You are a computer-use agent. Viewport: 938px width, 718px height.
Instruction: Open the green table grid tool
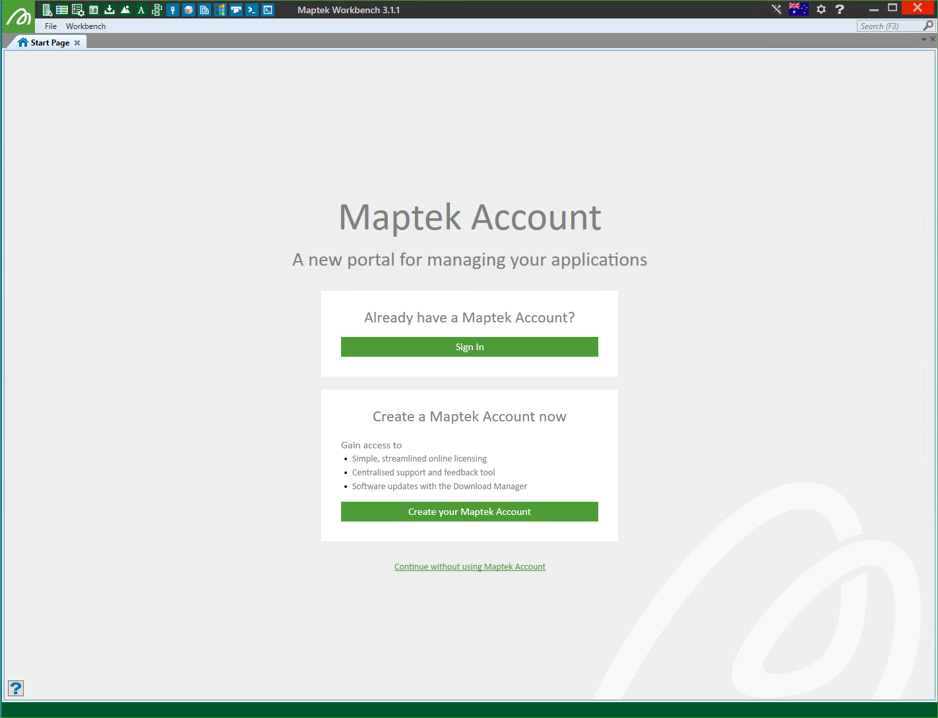62,10
